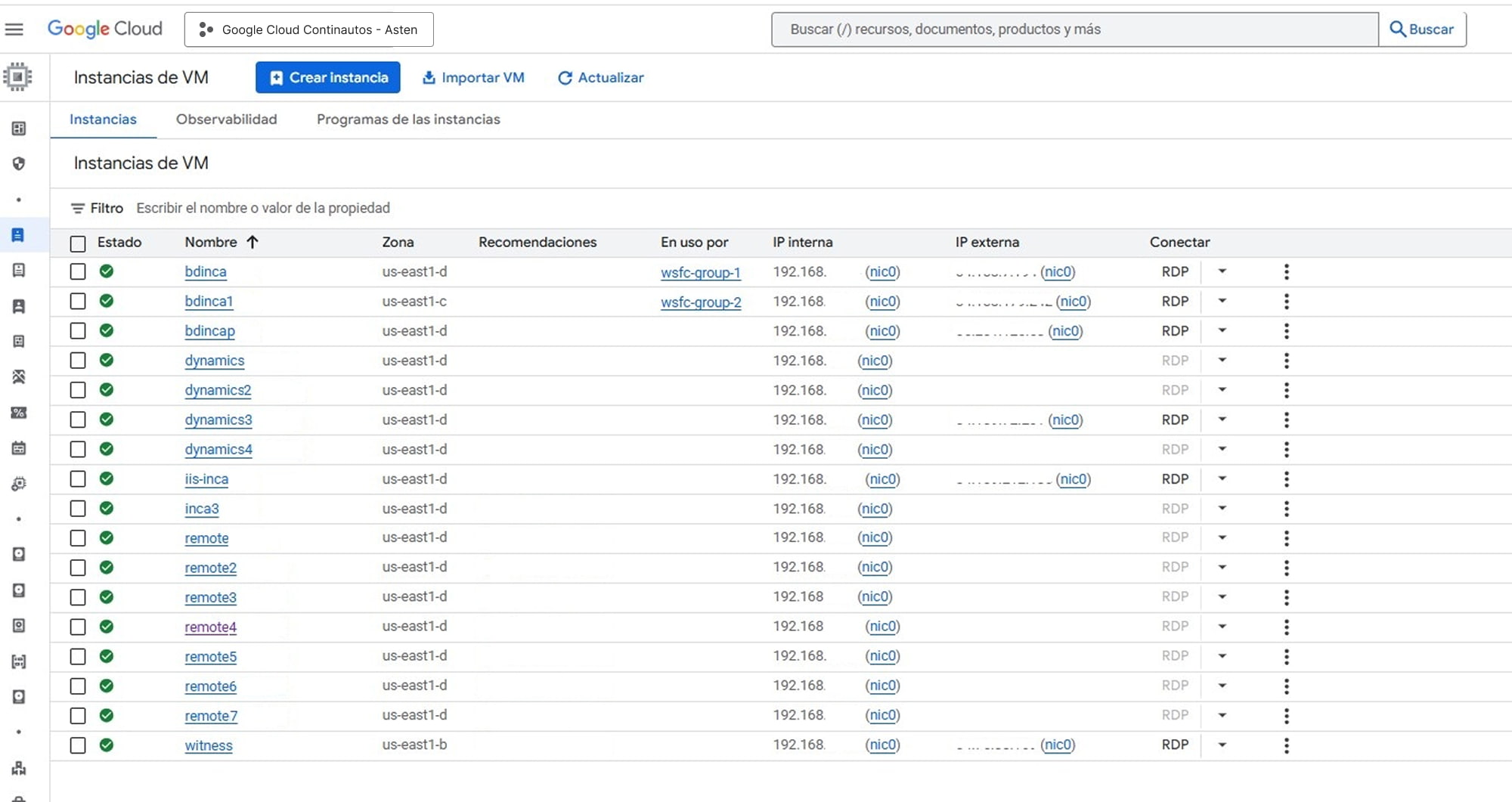The width and height of the screenshot is (1512, 802).
Task: Click the percent discounts icon in the sidebar
Action: pyautogui.click(x=18, y=413)
